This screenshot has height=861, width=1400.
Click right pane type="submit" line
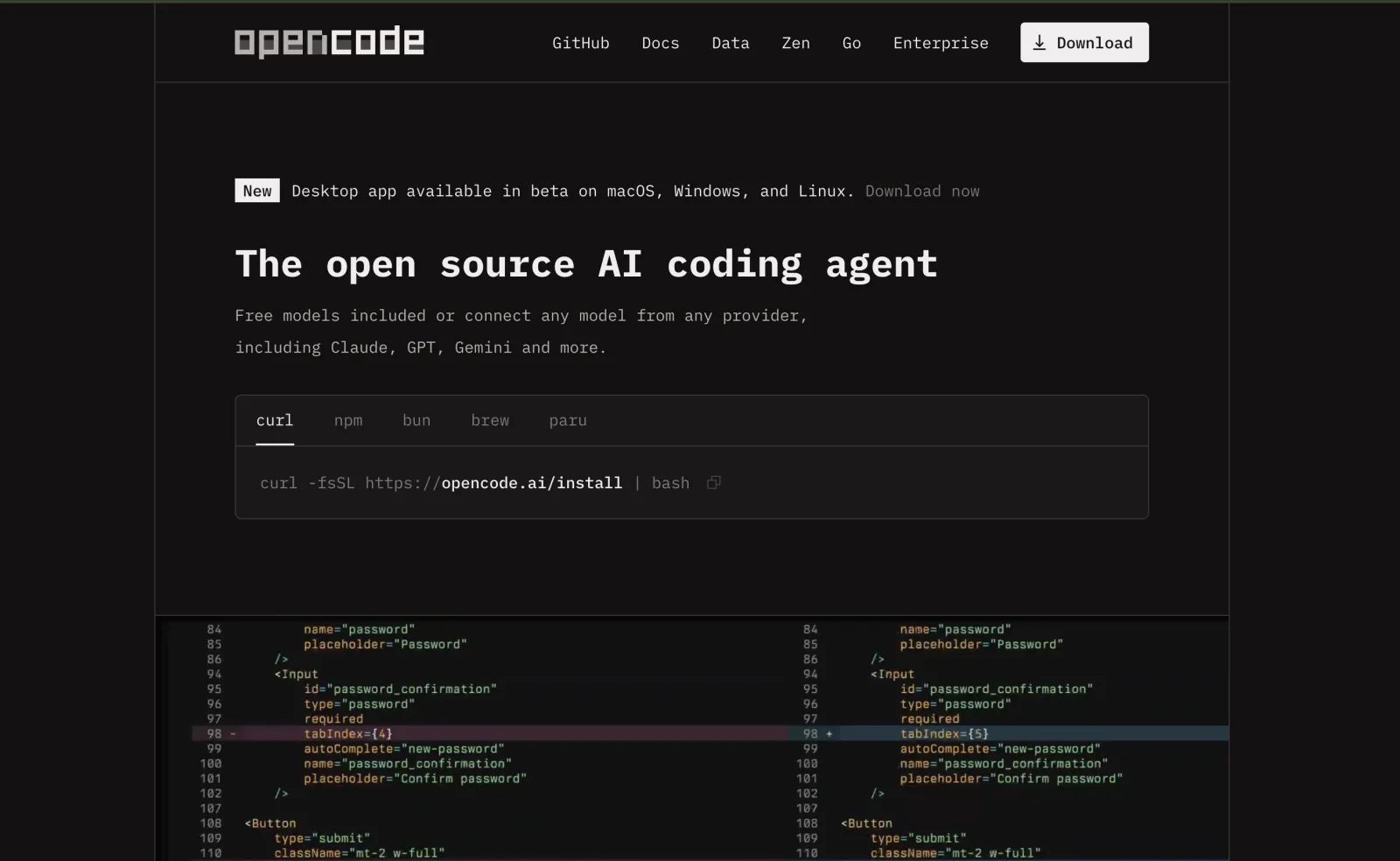(918, 837)
